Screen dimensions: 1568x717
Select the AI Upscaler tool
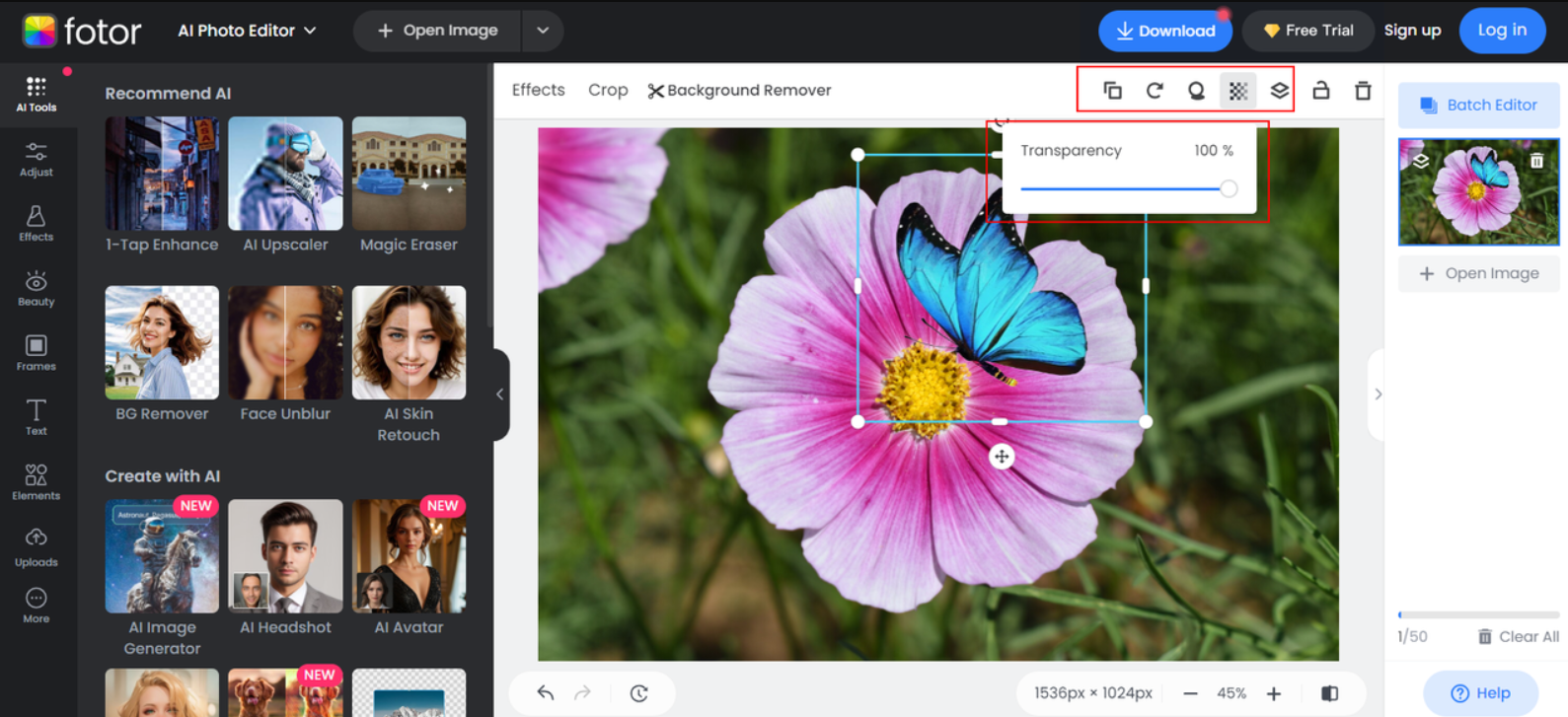pos(285,185)
